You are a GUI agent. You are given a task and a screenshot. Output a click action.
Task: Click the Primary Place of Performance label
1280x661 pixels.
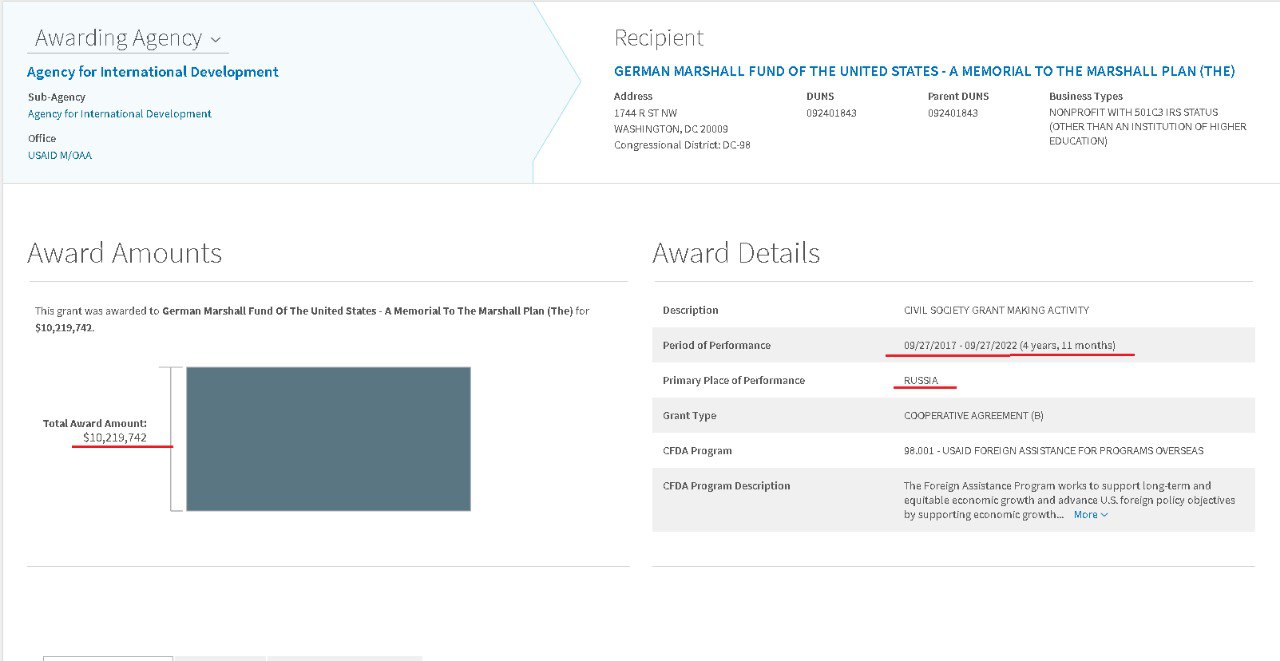tap(734, 380)
